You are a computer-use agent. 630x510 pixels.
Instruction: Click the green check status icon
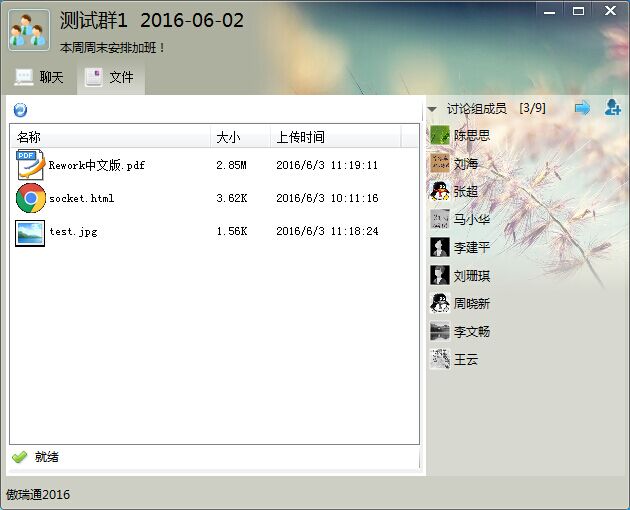point(19,457)
